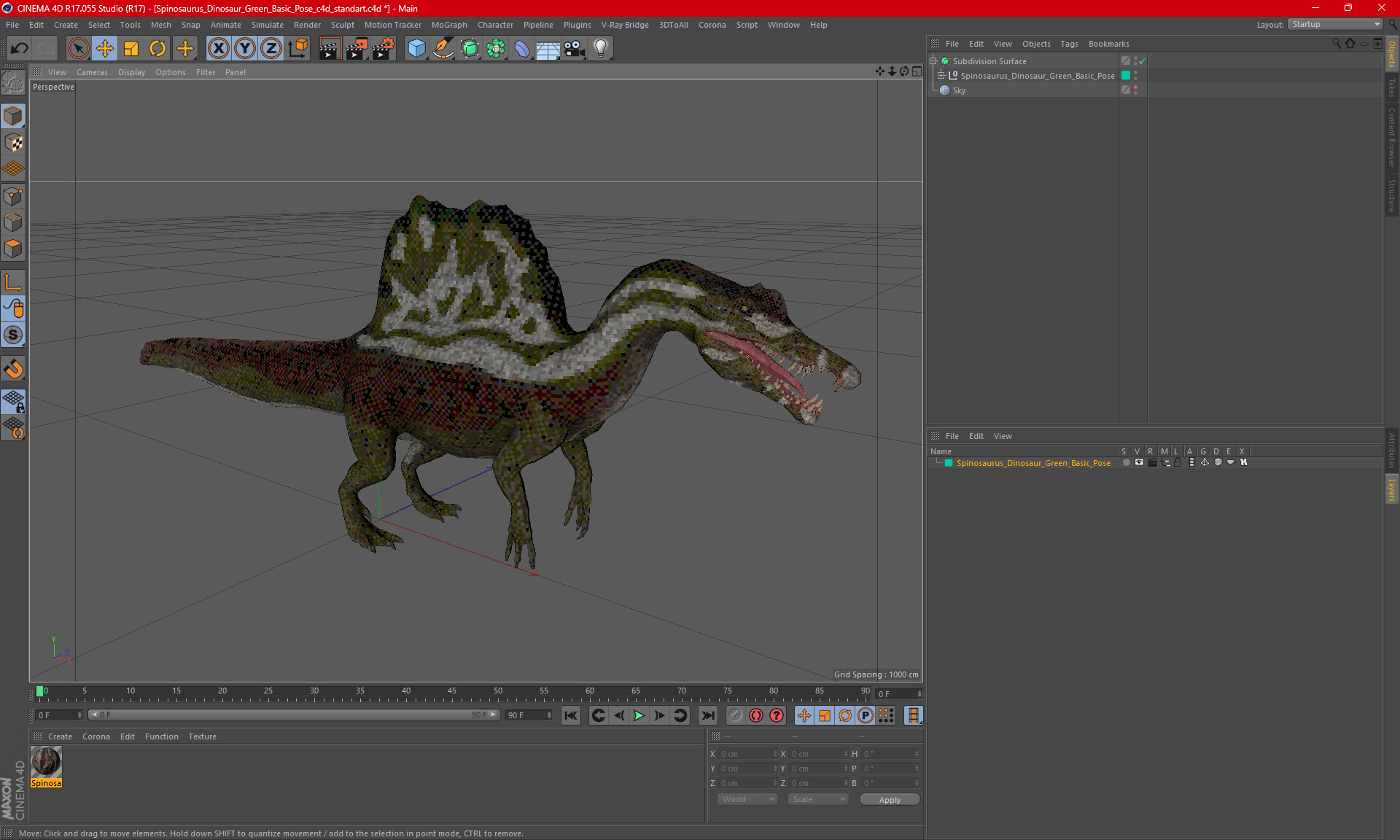The width and height of the screenshot is (1400, 840).
Task: Open the Array modeling objects icon
Action: pyautogui.click(x=496, y=48)
